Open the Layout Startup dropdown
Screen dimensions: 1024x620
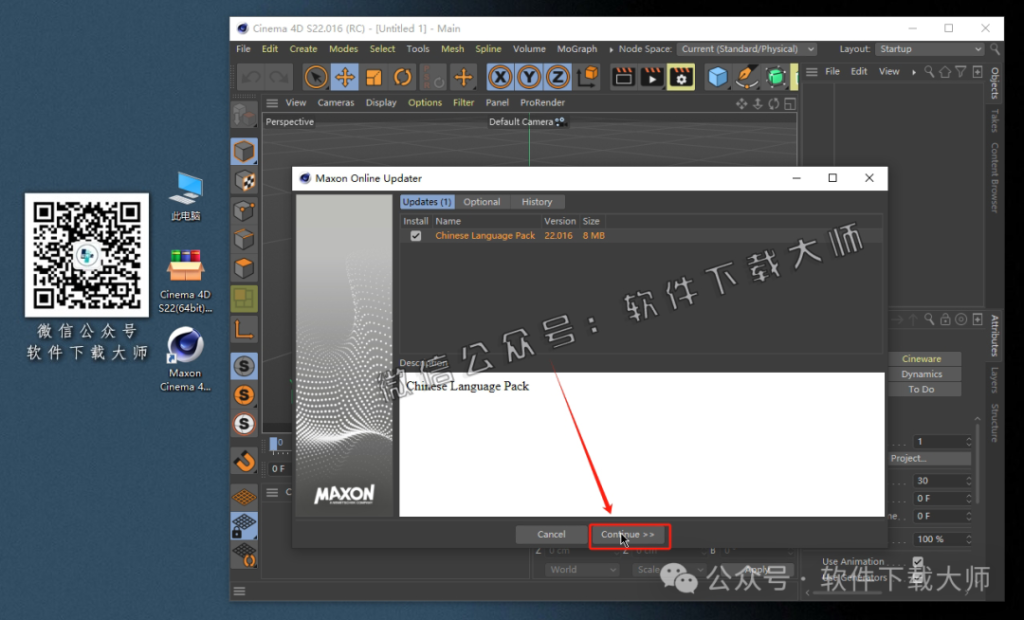(x=929, y=49)
